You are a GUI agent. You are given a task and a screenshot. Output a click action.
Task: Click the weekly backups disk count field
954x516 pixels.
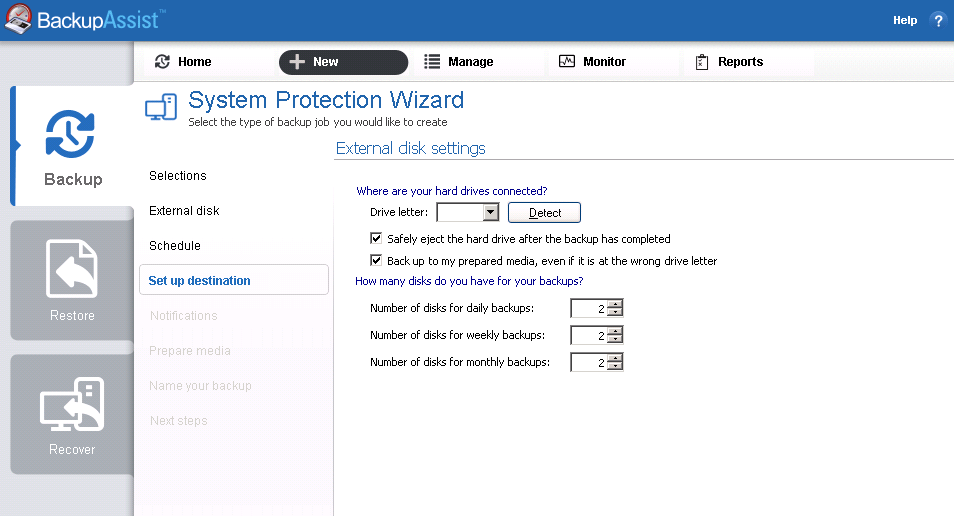(589, 335)
